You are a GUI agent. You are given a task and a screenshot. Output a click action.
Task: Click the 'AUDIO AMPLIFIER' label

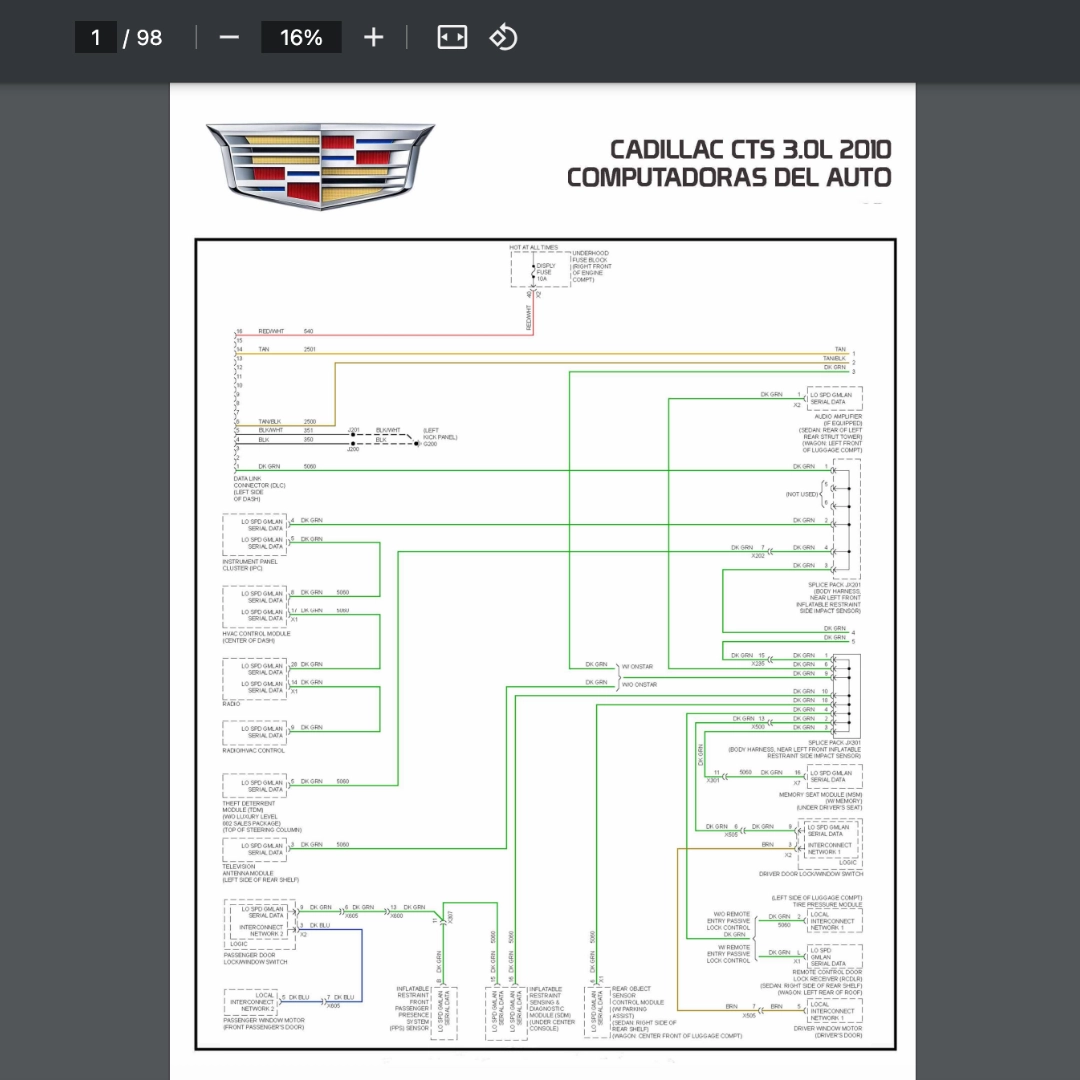(838, 417)
